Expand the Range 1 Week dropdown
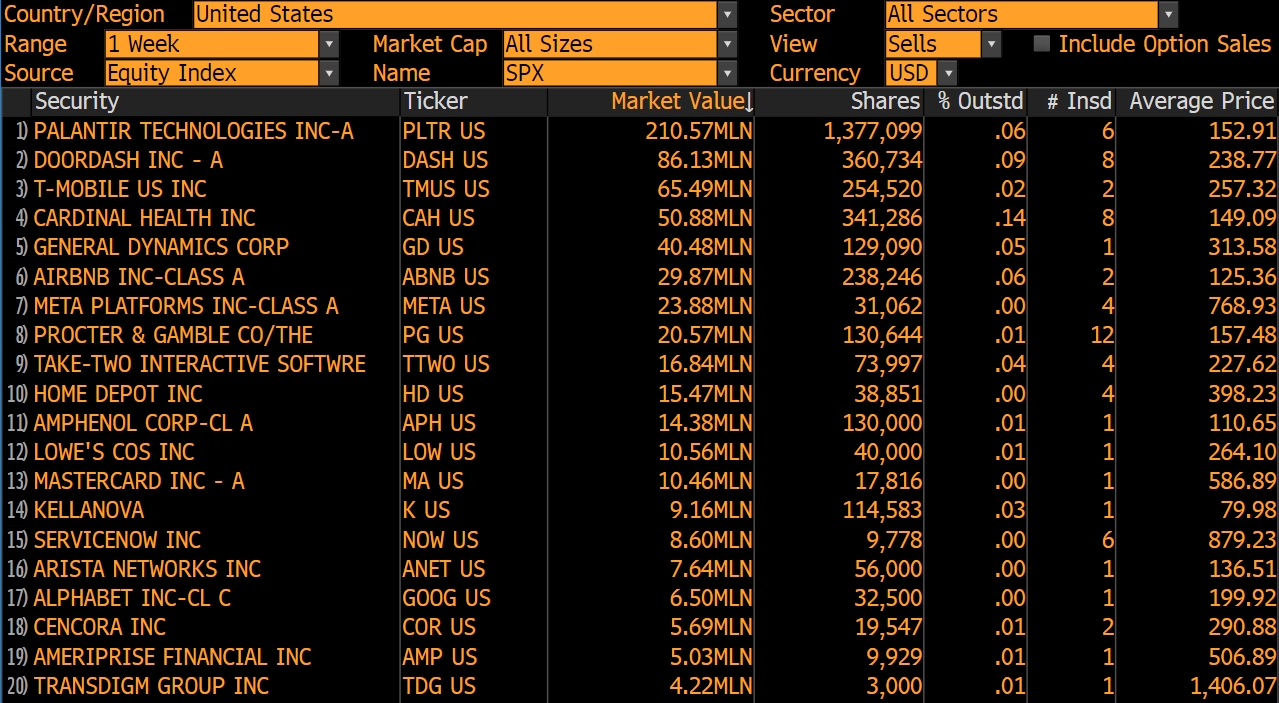 [330, 44]
